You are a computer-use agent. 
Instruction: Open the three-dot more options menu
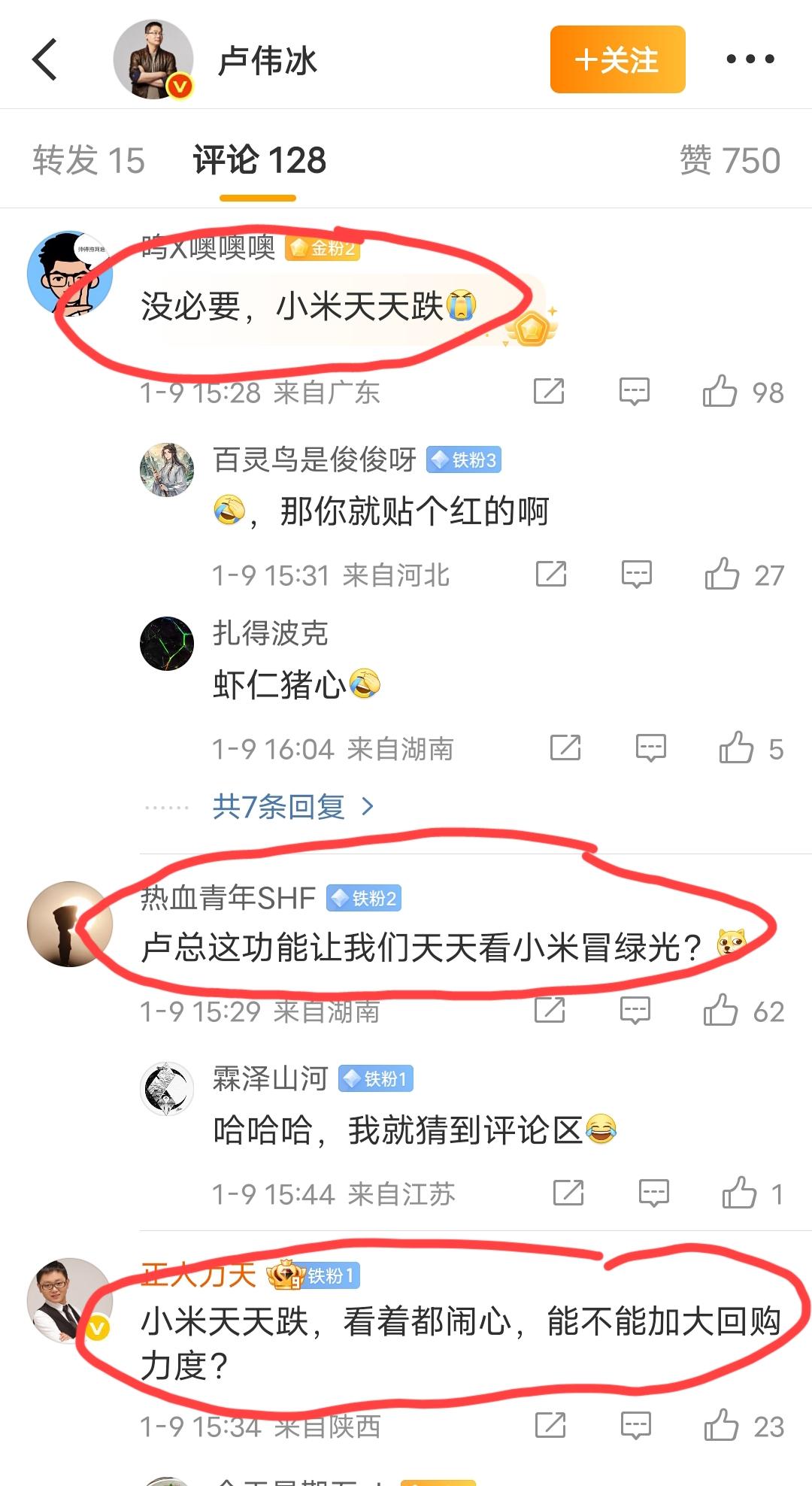(750, 59)
